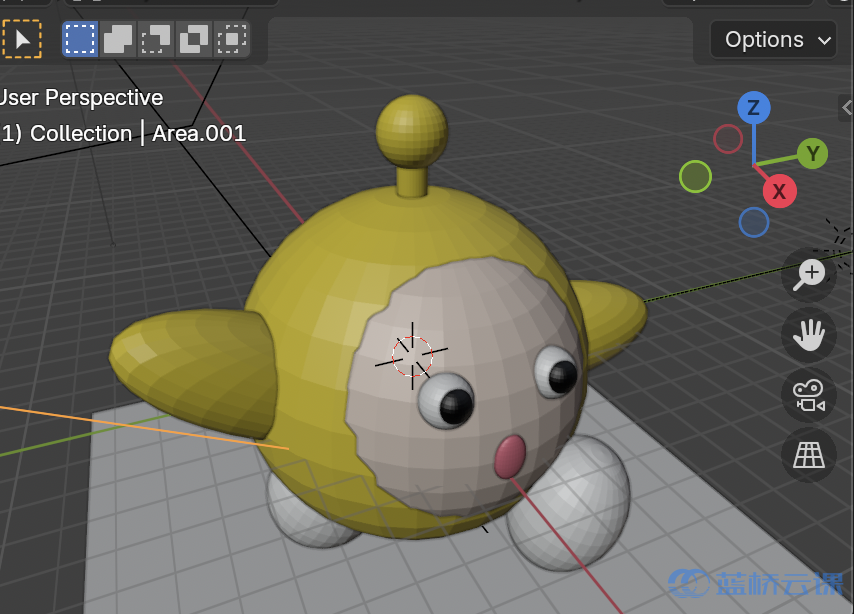Click the negative Y axis gizmo circle
This screenshot has height=614, width=854.
(695, 177)
